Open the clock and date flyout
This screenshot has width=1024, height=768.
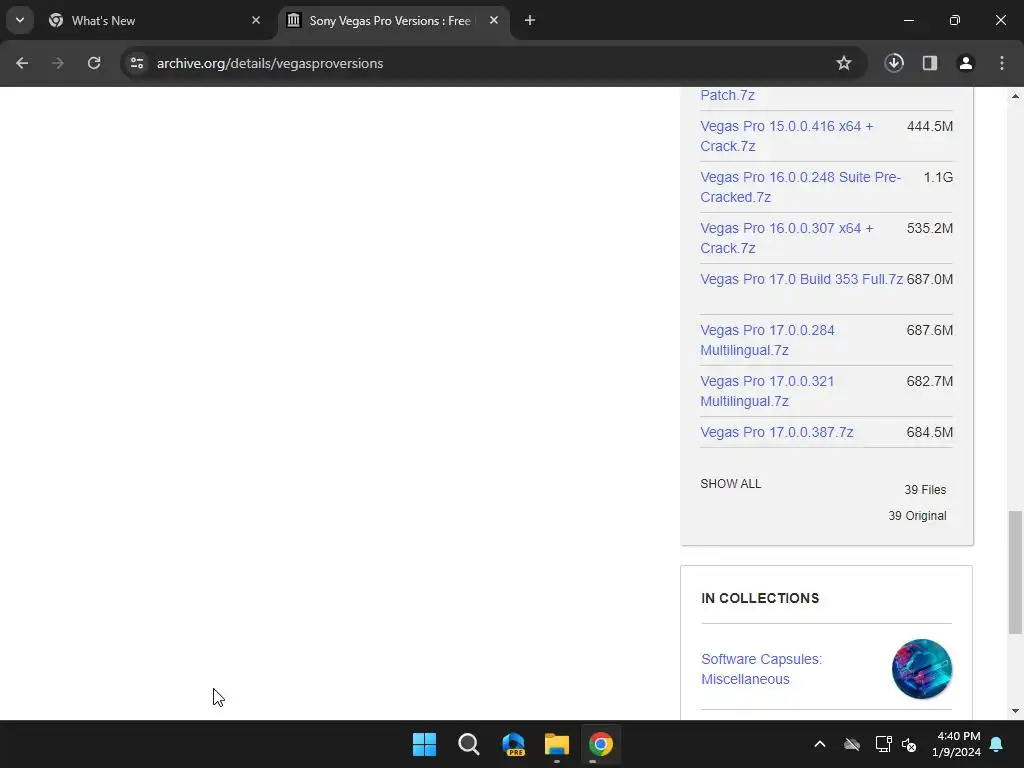click(957, 744)
